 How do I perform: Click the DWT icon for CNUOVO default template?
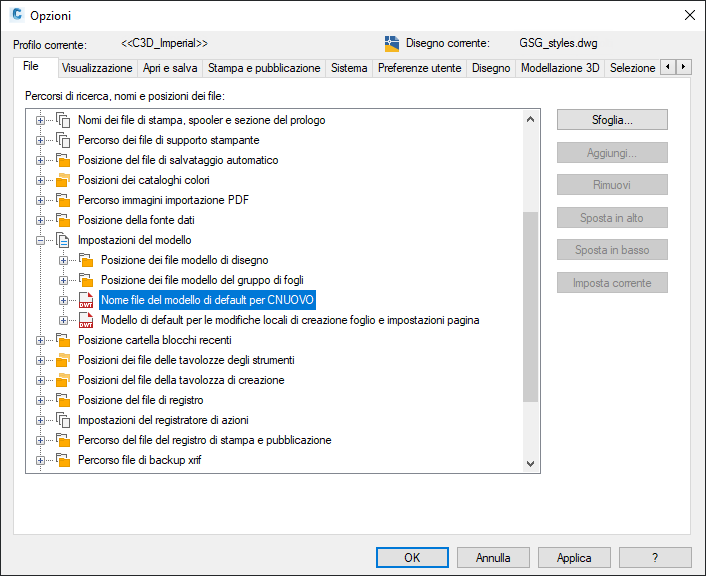click(x=86, y=300)
